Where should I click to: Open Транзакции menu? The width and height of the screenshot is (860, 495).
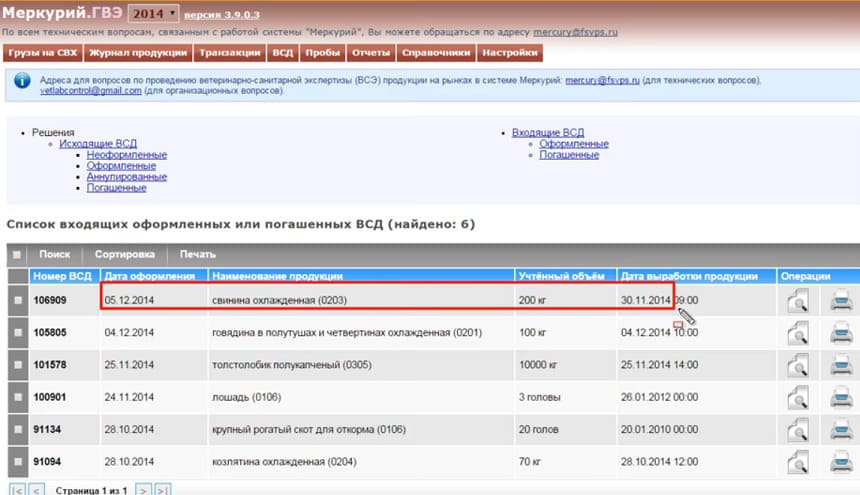click(x=230, y=53)
